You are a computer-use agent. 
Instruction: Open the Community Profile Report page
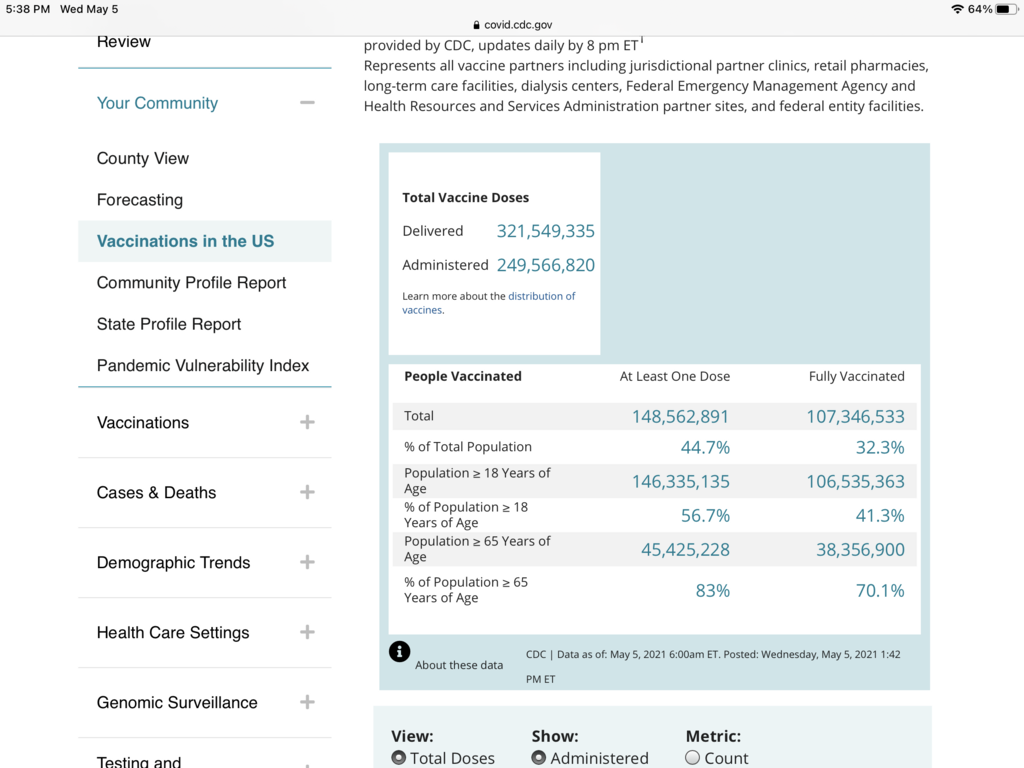coord(192,283)
